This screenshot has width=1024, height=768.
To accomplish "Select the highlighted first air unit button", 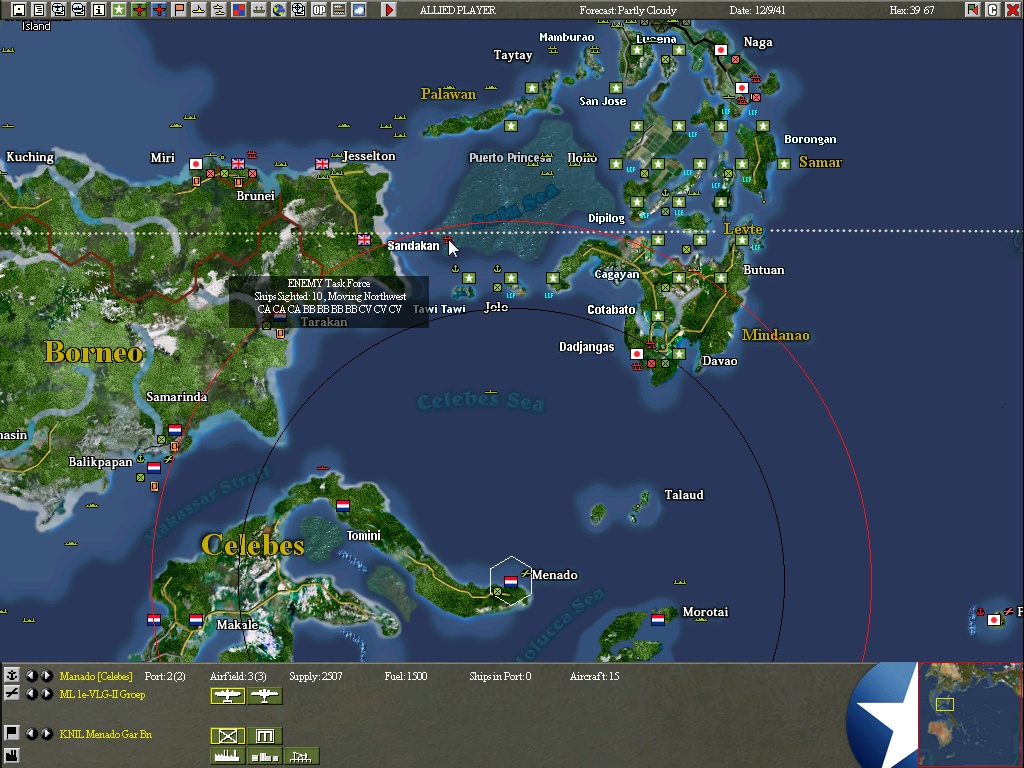I will tap(228, 696).
